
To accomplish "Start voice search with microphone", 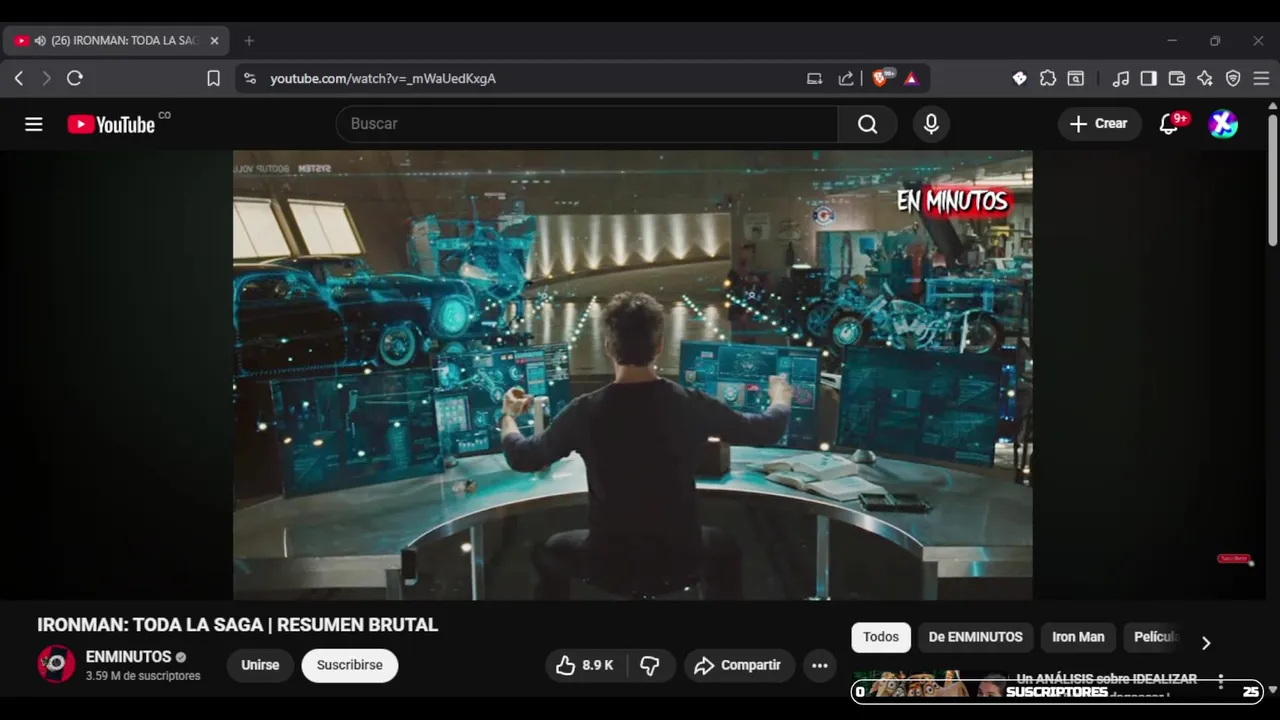I will tap(931, 124).
